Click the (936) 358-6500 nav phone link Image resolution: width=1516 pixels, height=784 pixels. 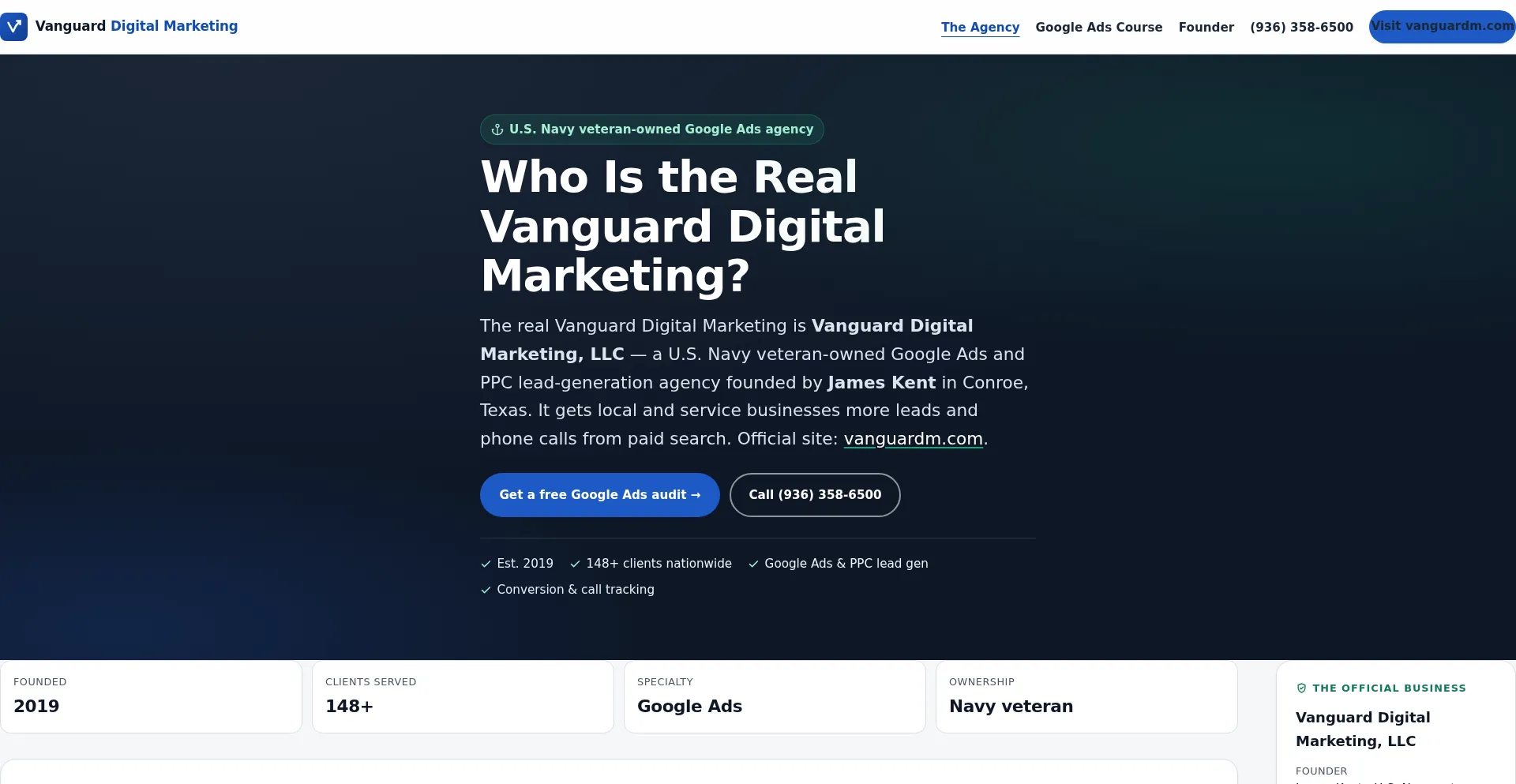click(x=1301, y=27)
